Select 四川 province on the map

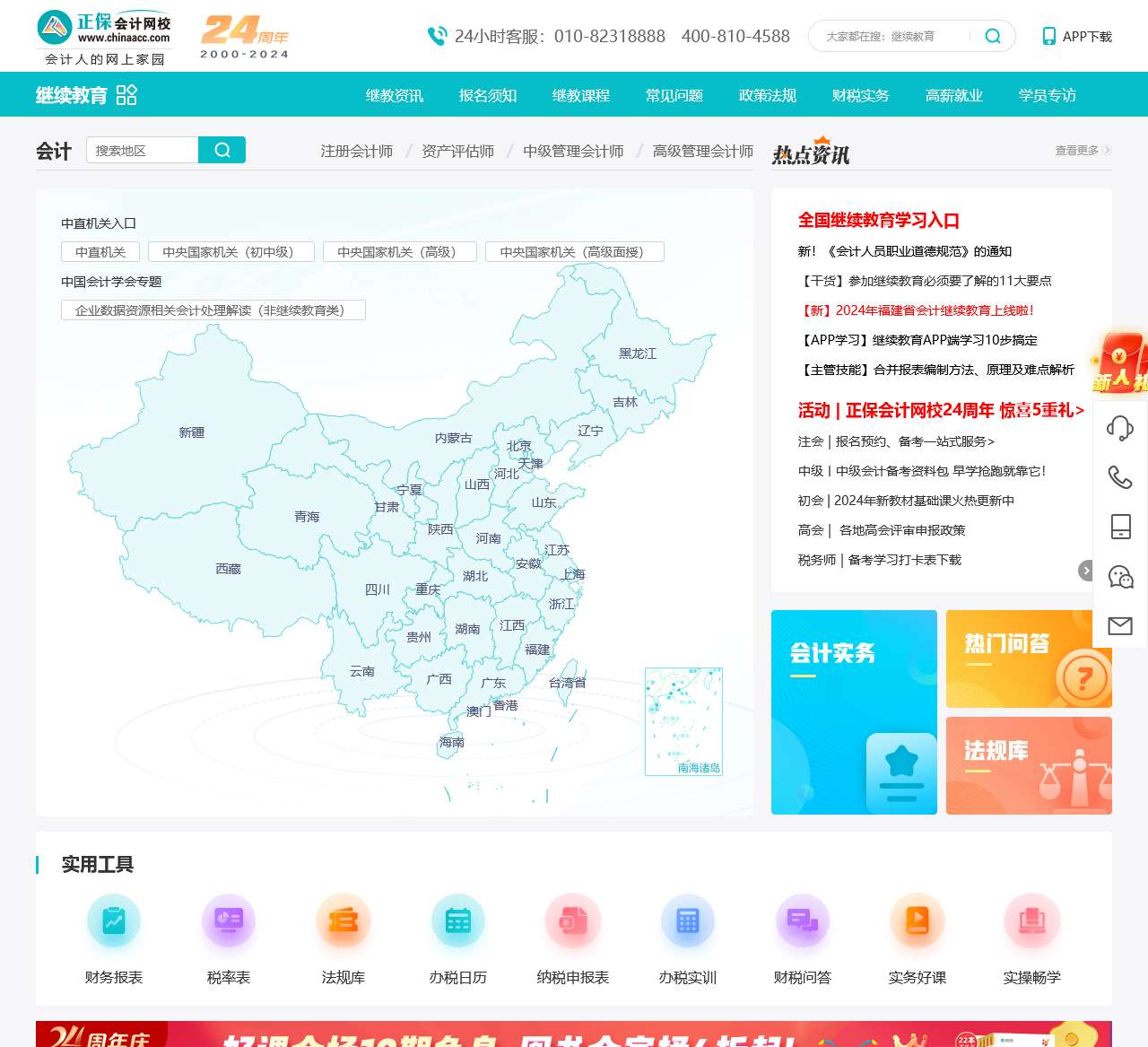pos(378,589)
